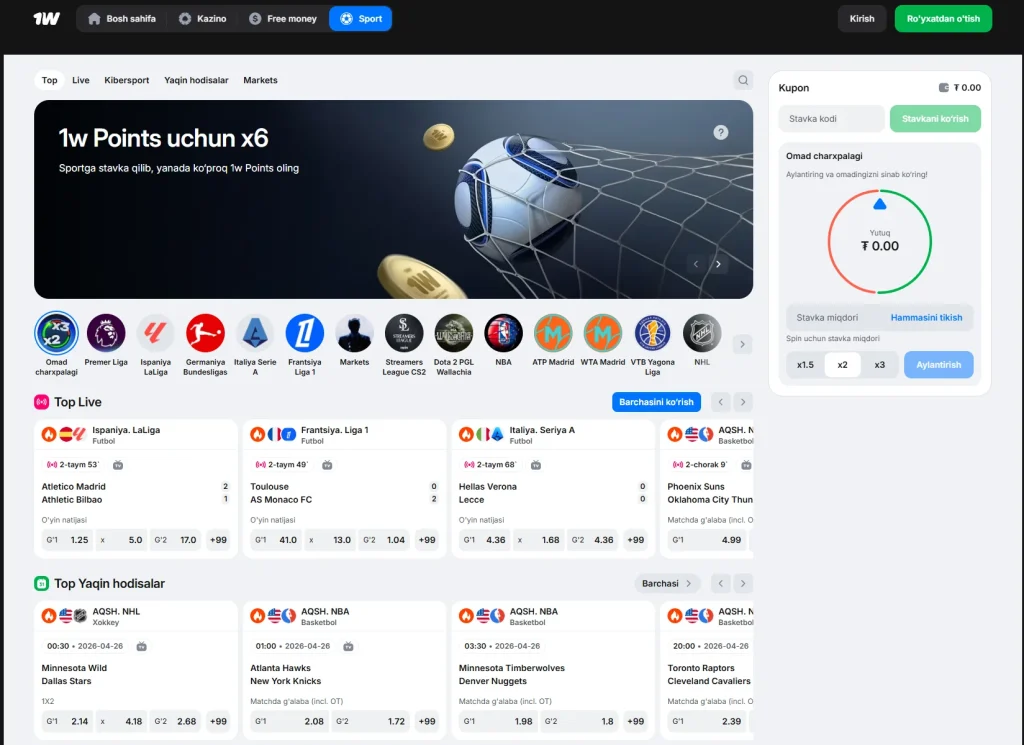Click the Stavka kodi input field
The height and width of the screenshot is (745, 1024).
click(831, 119)
